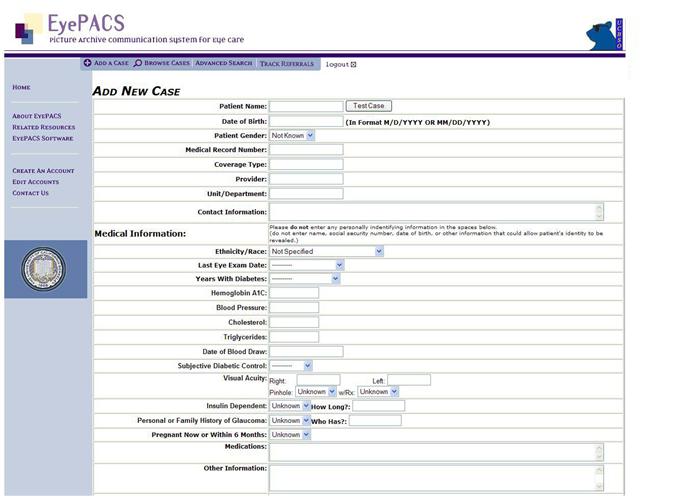Open About EyePACS link

(37, 116)
